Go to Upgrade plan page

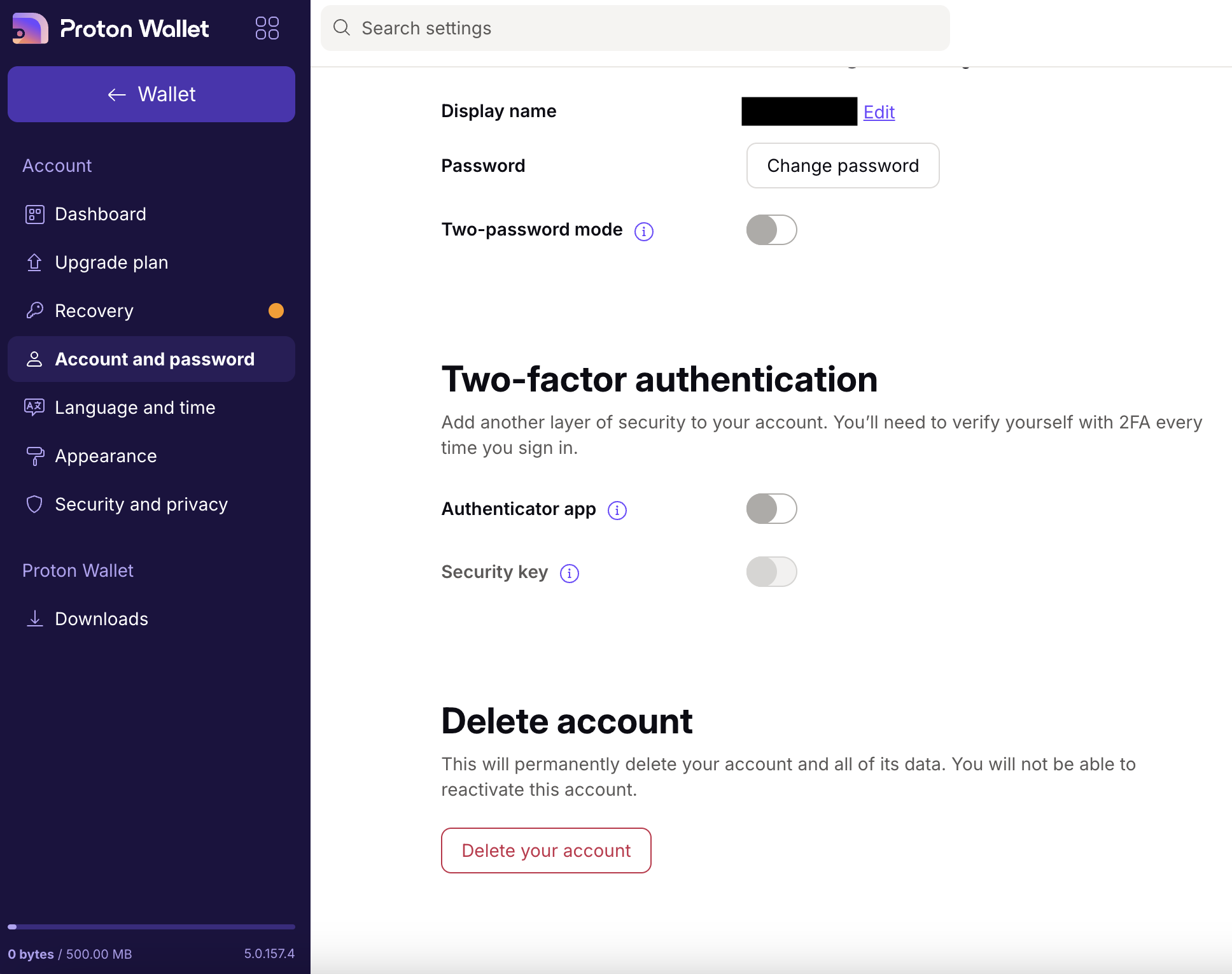[151, 262]
